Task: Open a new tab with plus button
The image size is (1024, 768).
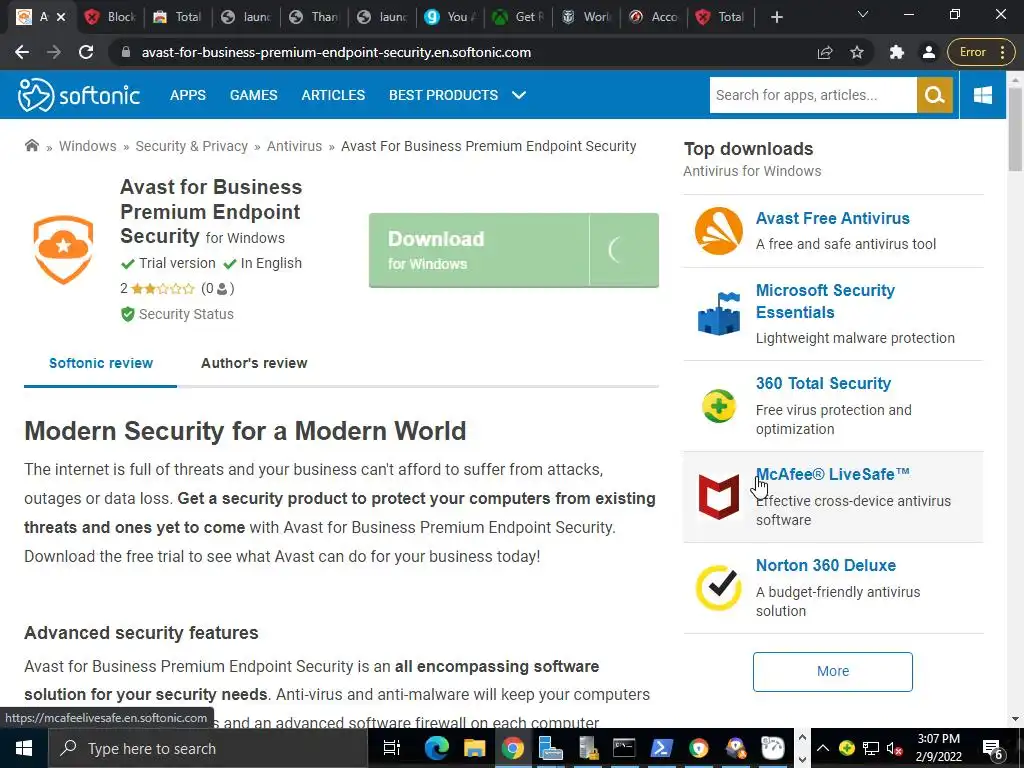Action: [776, 17]
